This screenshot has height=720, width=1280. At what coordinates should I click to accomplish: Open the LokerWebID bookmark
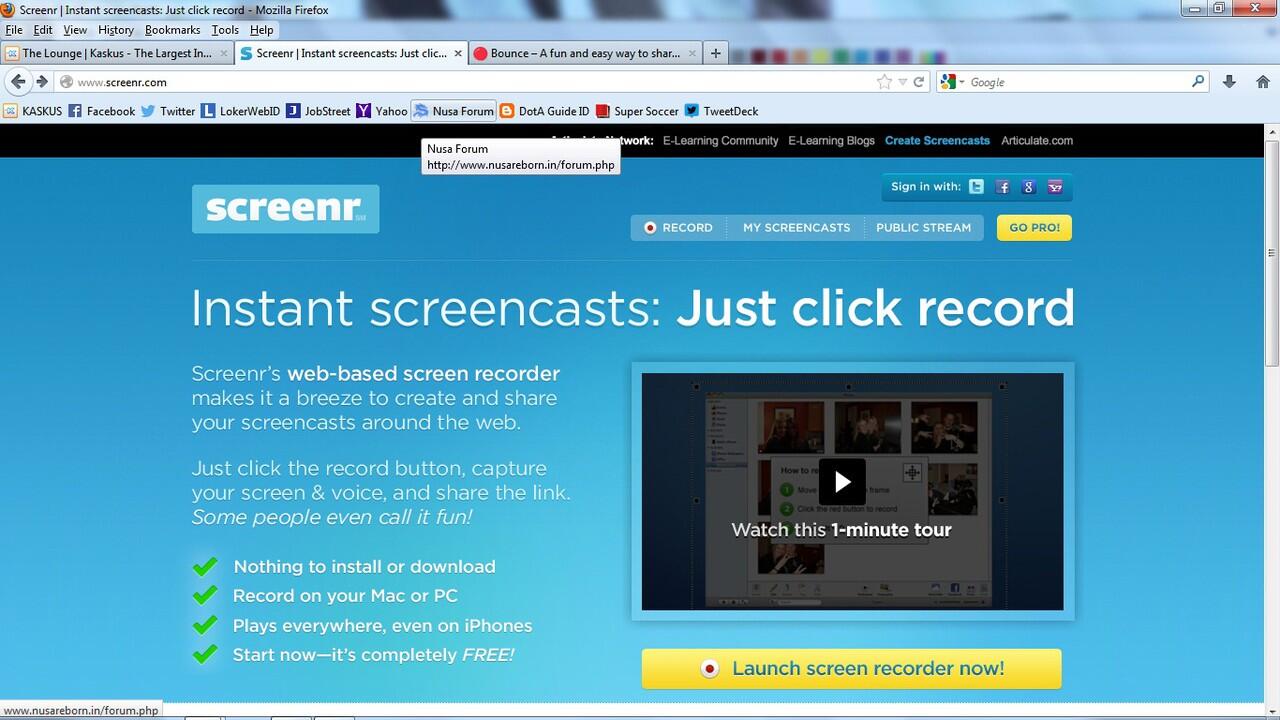(241, 111)
